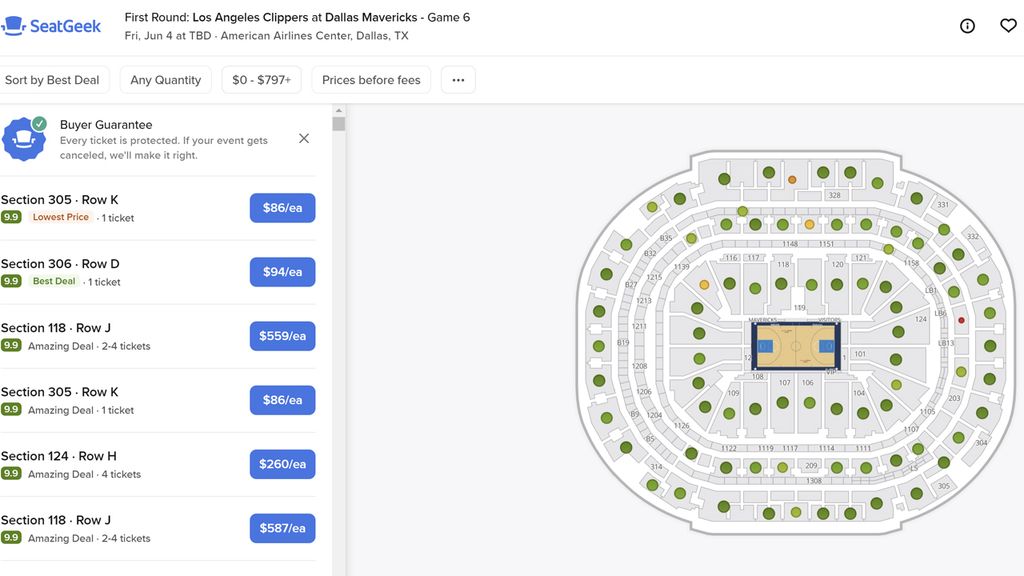Click the orange deal dot near section 328
The width and height of the screenshot is (1024, 576).
click(792, 180)
